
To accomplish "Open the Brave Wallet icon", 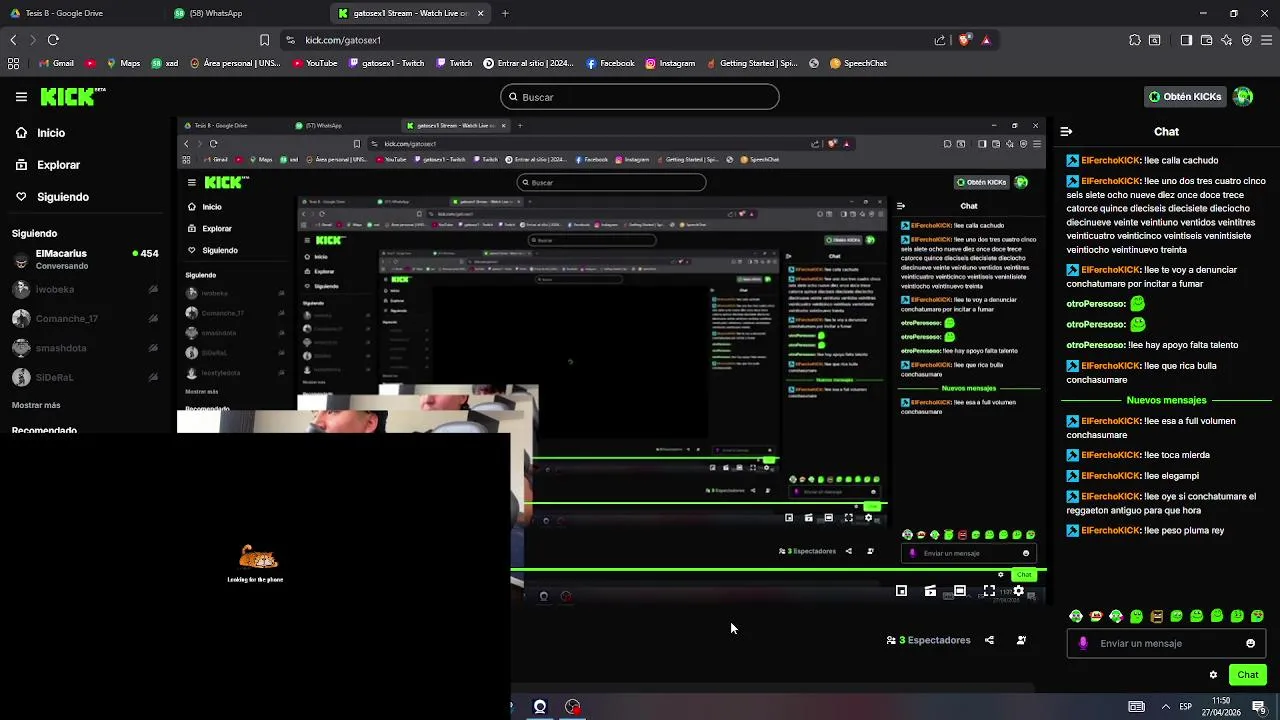I will (x=1207, y=40).
